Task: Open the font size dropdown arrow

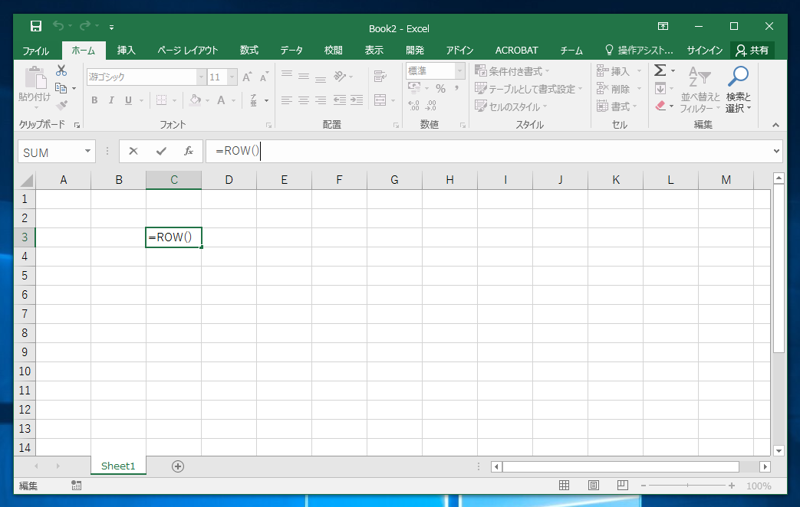Action: tap(232, 77)
